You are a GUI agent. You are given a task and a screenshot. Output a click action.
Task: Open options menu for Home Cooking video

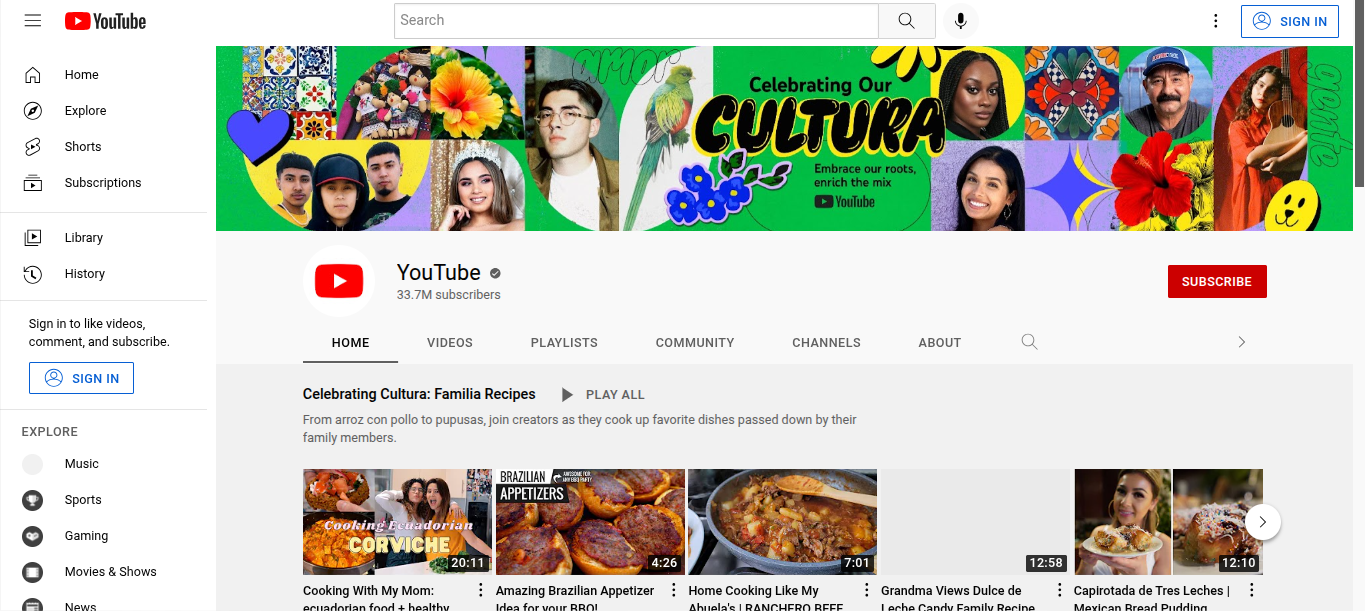click(866, 590)
